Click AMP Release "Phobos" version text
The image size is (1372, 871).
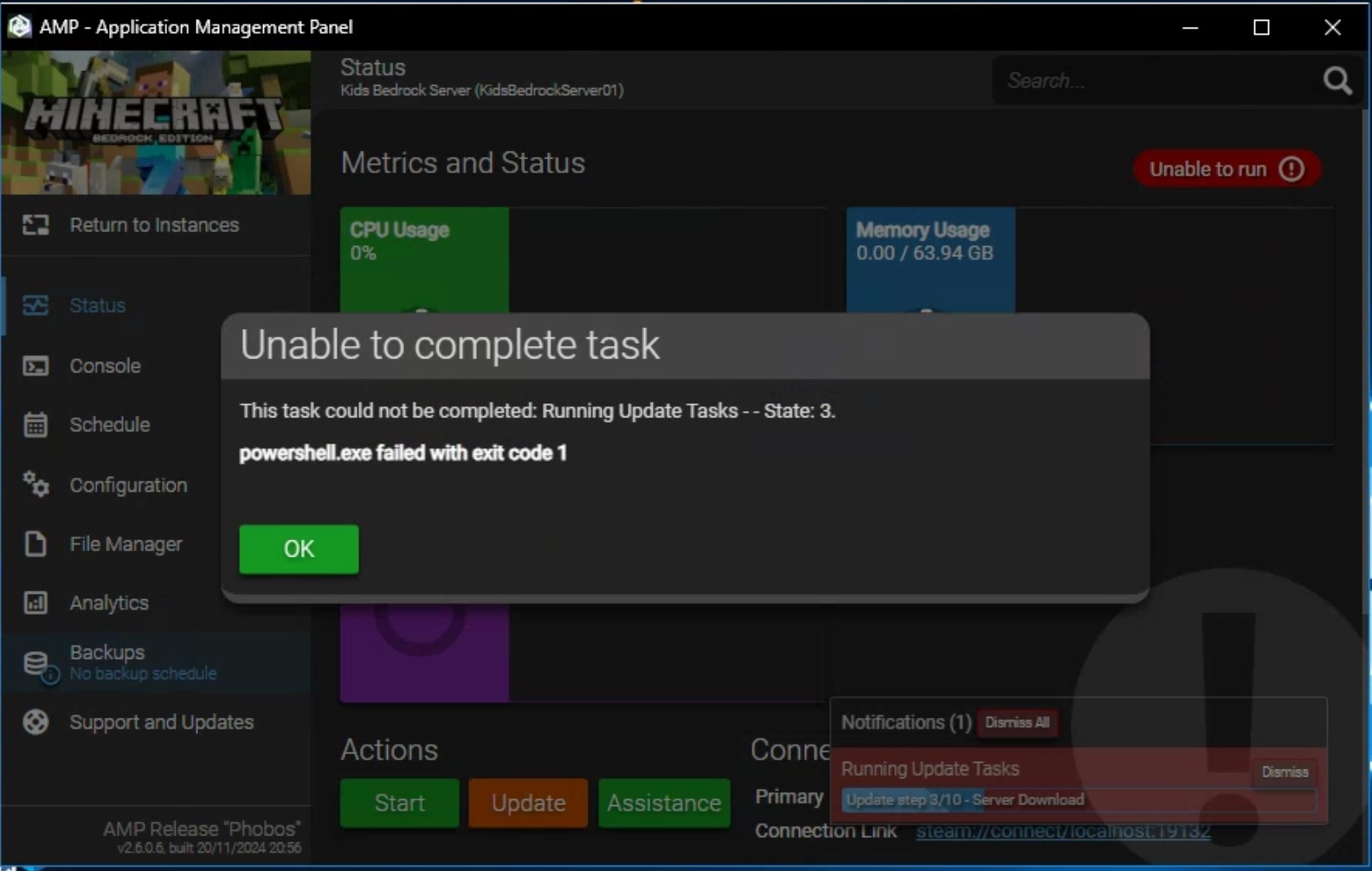click(202, 829)
